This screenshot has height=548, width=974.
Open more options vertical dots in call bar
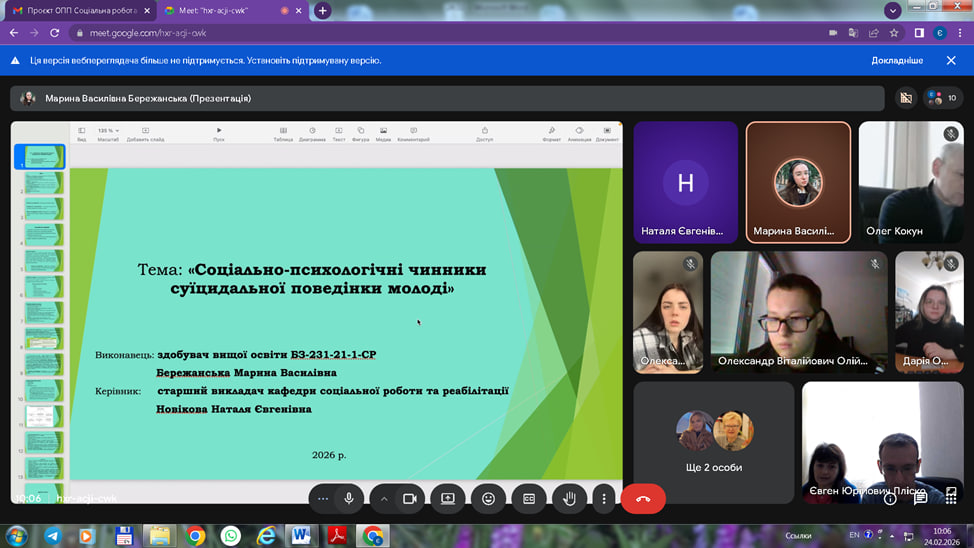pos(603,498)
